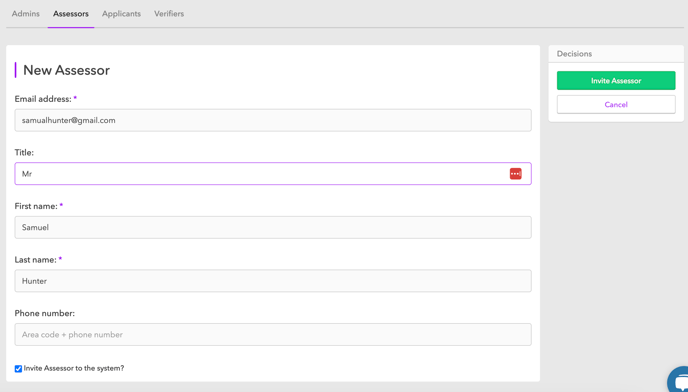Click the red password manager icon in Title field
688x392 pixels.
(x=516, y=174)
